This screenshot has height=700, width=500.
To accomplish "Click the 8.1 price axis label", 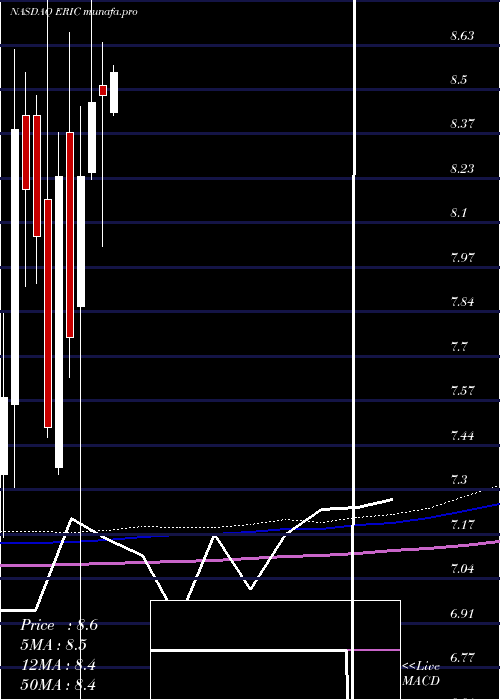I will tap(458, 212).
